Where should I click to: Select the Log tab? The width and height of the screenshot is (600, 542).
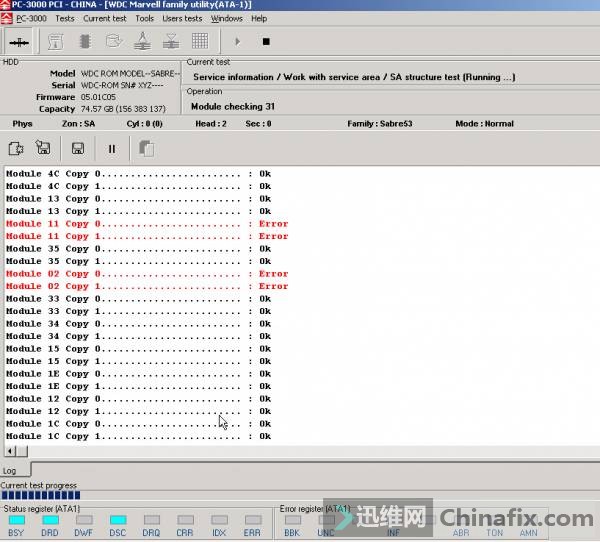click(x=15, y=470)
